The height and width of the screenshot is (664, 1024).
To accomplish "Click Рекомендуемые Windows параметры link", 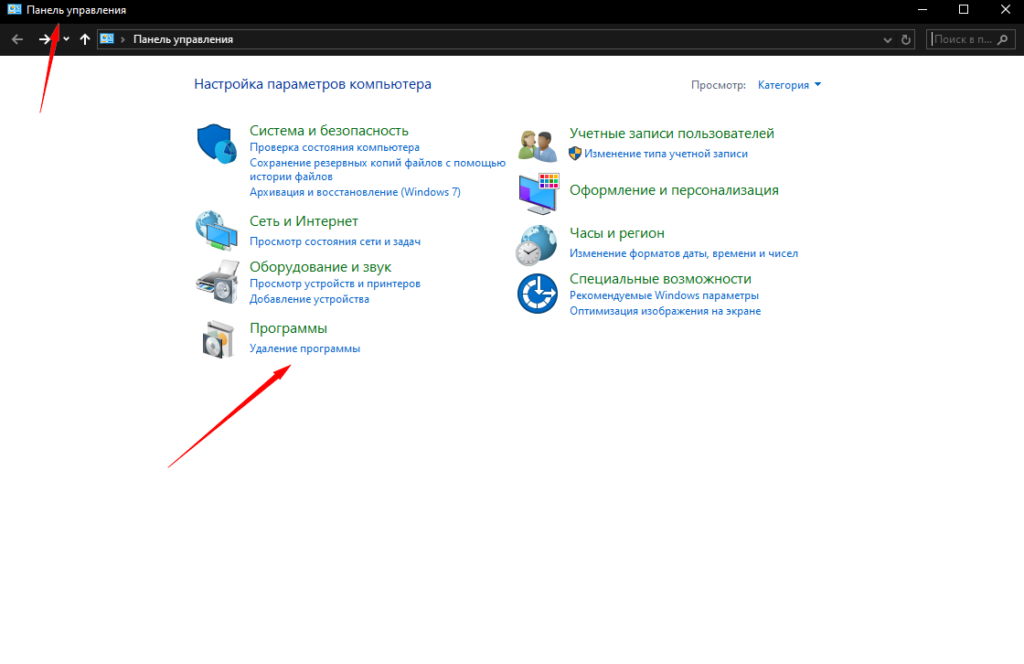I will click(664, 296).
